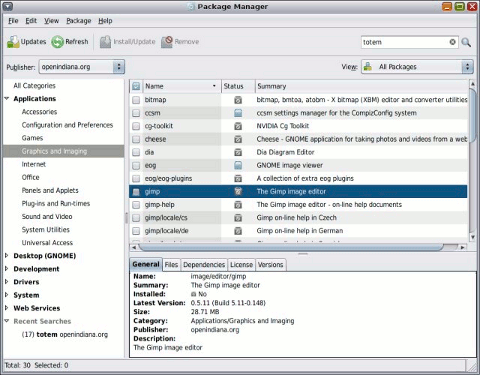This screenshot has width=480, height=375.
Task: Click the horizontal scrollbar of package list
Action: click(291, 247)
